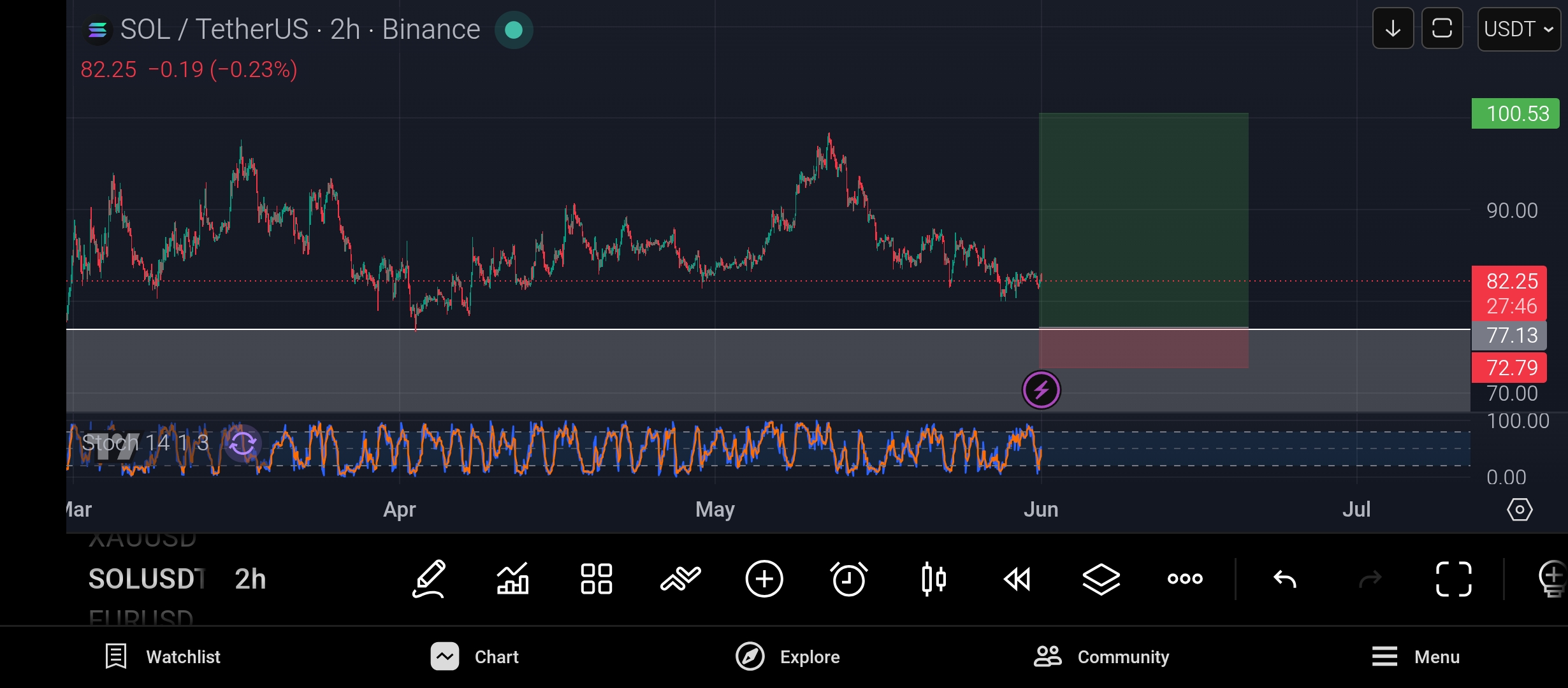Click the down arrow scroll button

pos(1393,29)
